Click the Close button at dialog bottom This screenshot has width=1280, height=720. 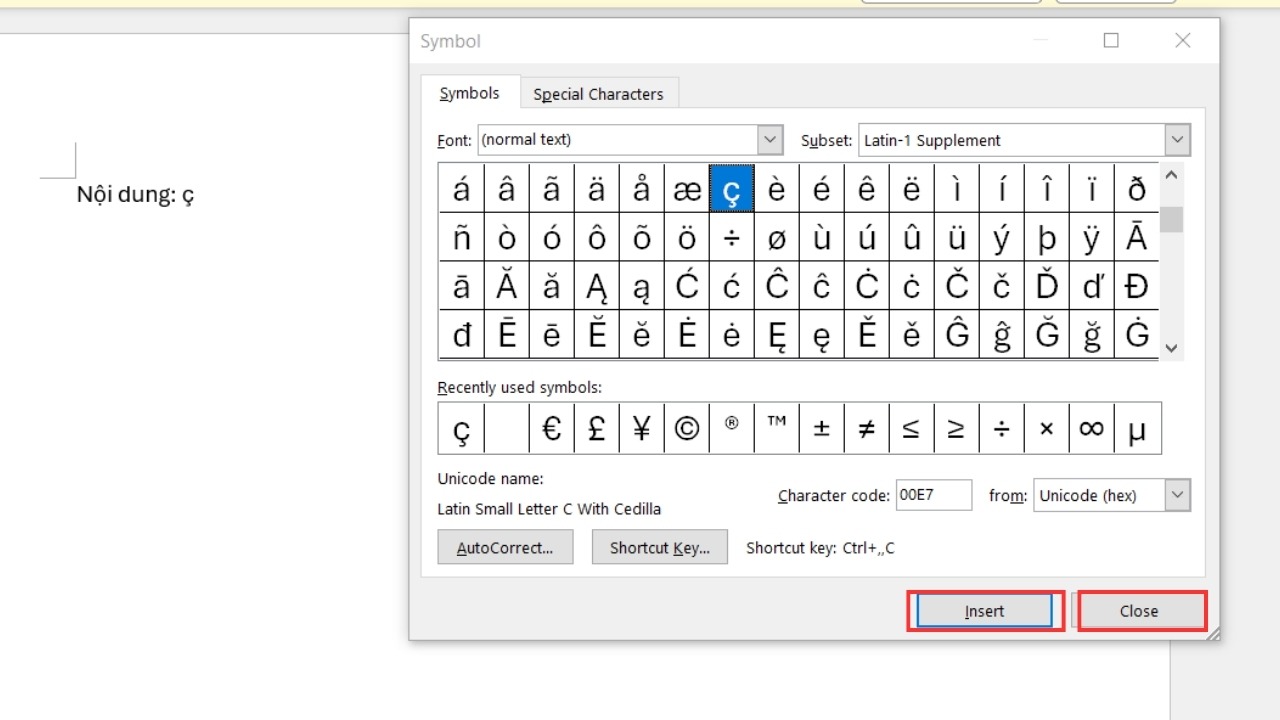(x=1139, y=611)
